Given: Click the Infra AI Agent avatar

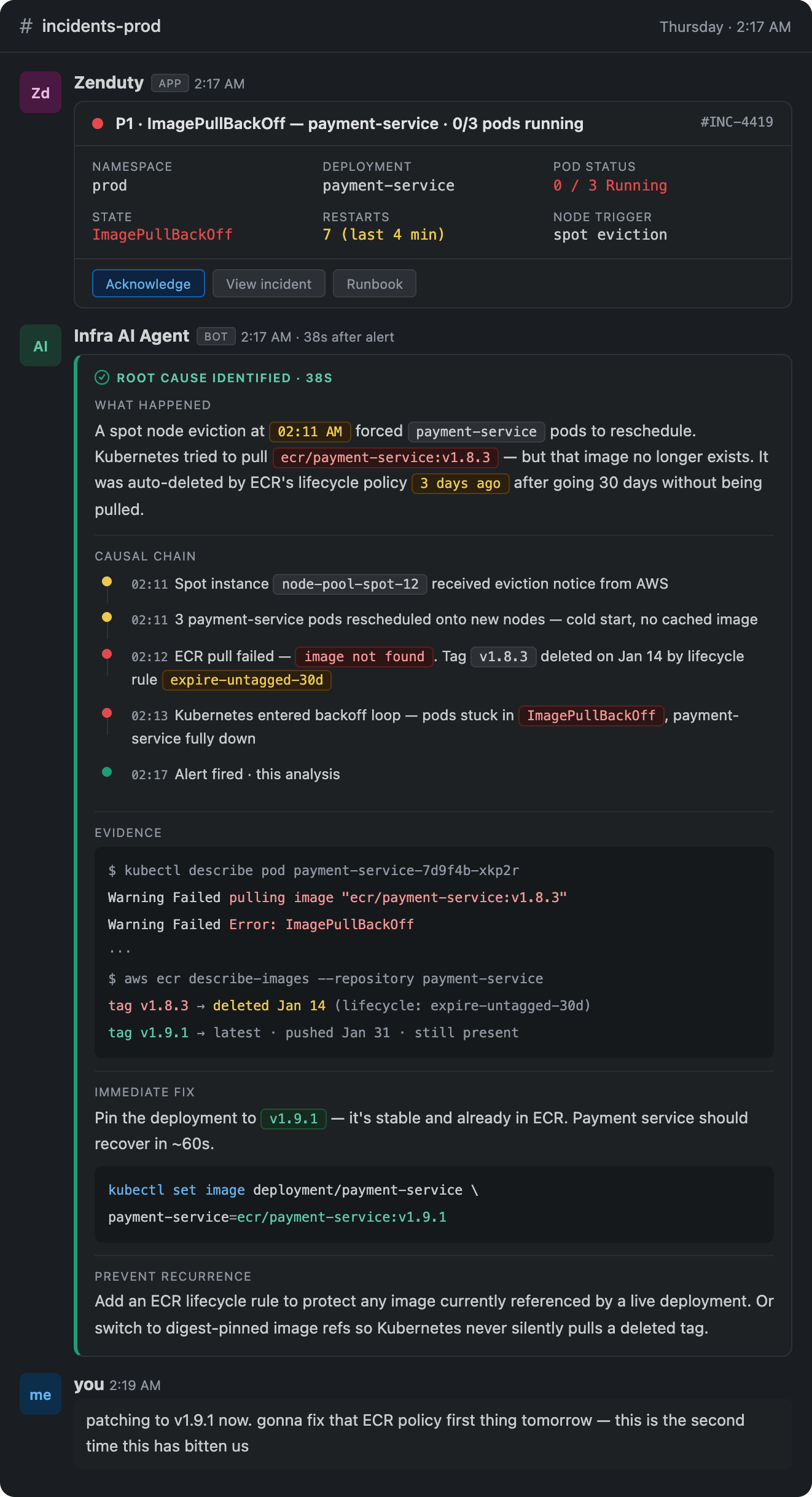Looking at the screenshot, I should (41, 345).
